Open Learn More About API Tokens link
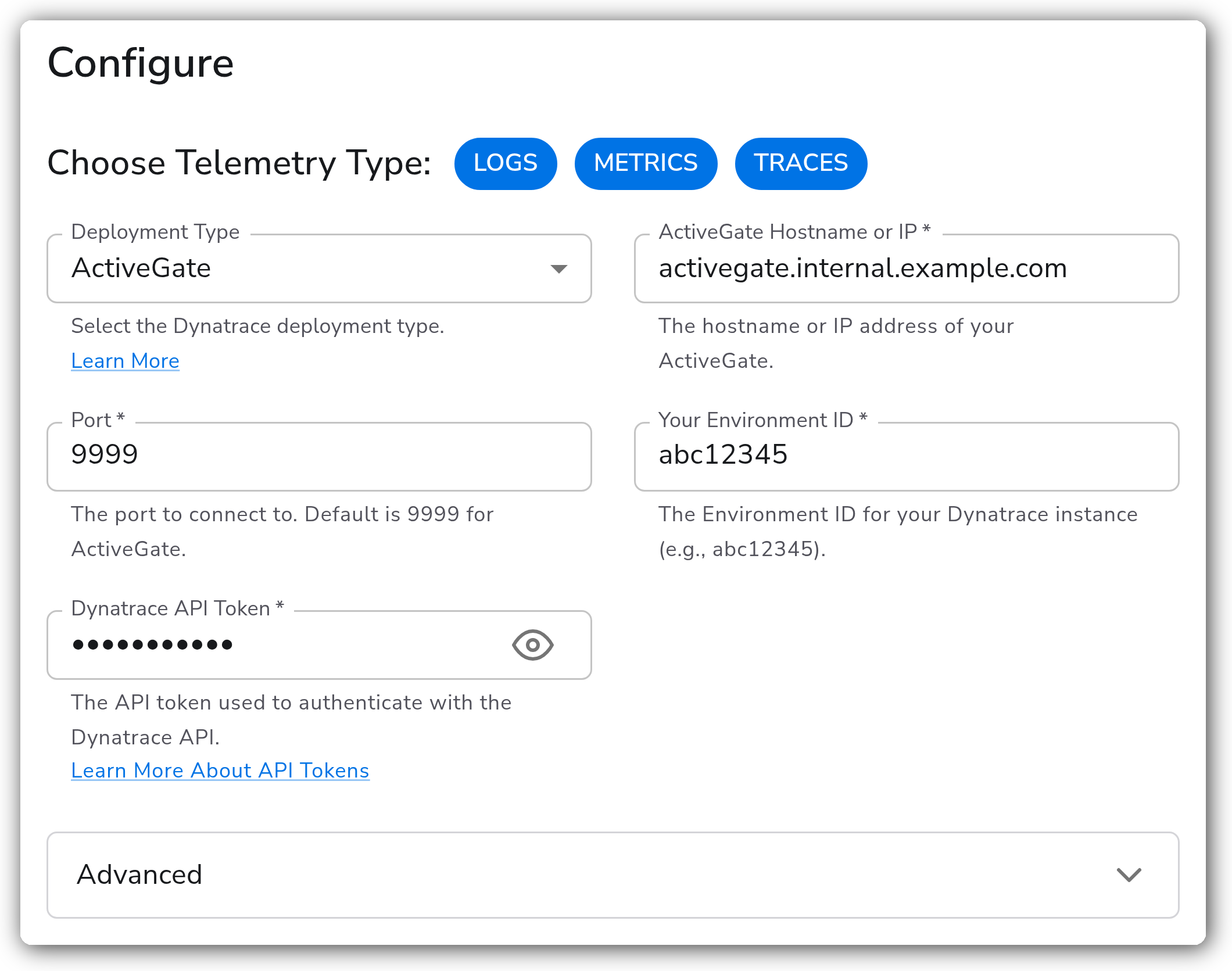This screenshot has width=1232, height=971. (x=220, y=771)
